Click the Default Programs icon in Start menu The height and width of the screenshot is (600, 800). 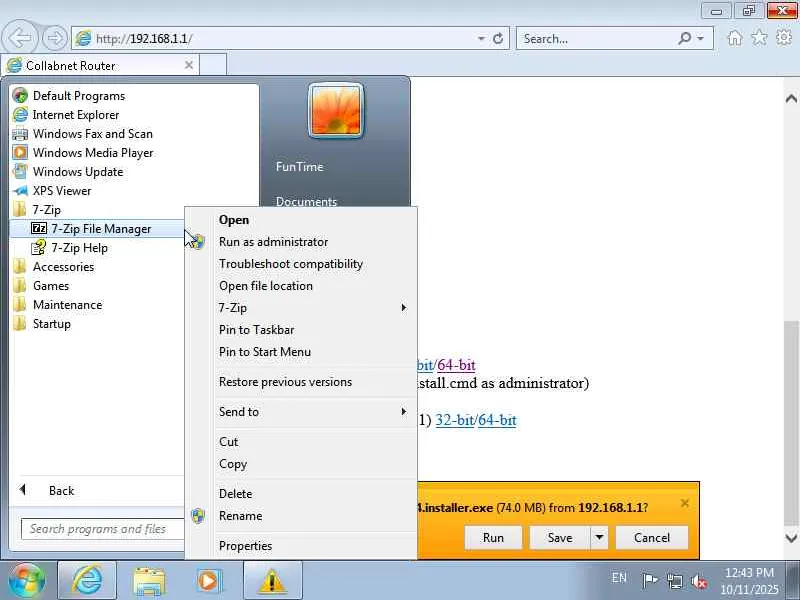click(x=20, y=95)
